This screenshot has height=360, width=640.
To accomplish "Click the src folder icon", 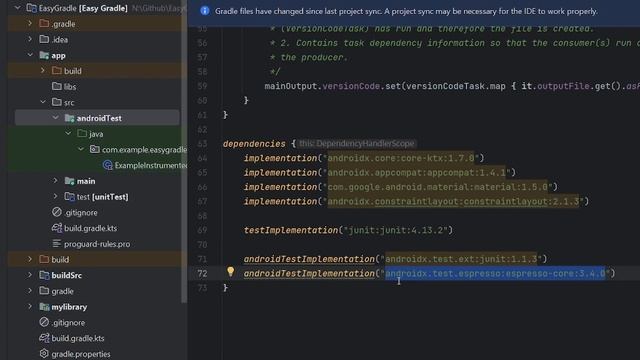I will (57, 102).
